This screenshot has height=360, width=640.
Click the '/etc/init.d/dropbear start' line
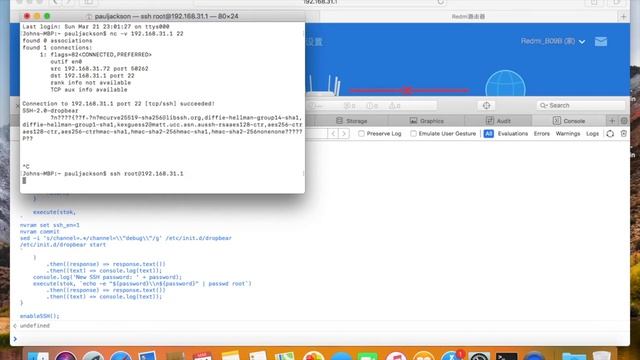point(63,244)
